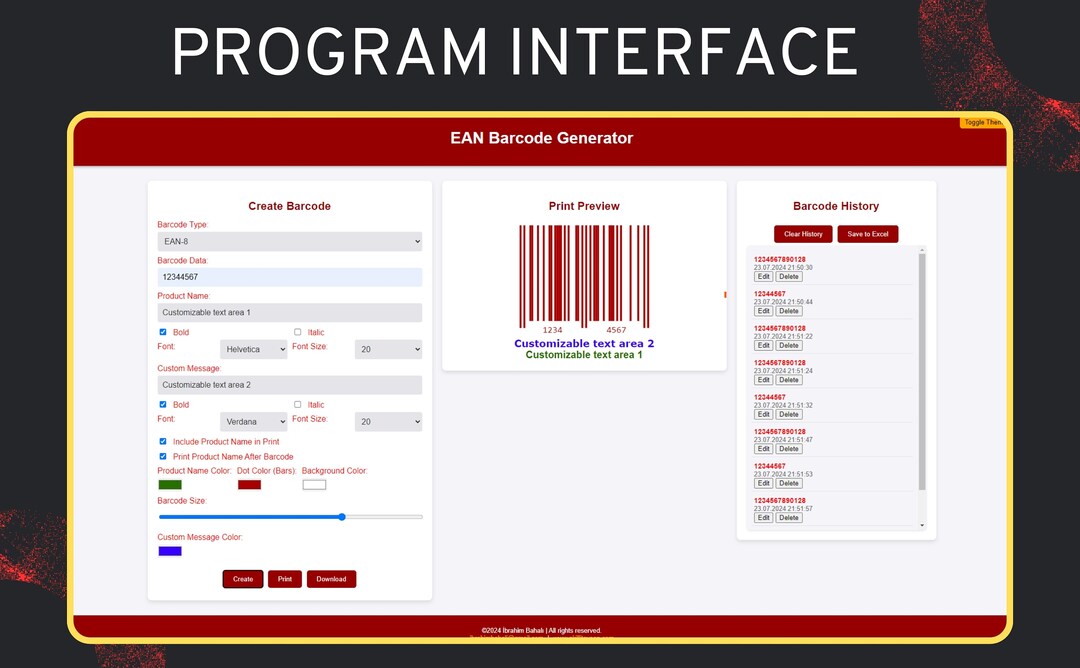The width and height of the screenshot is (1080, 668).
Task: Click the Clear History button
Action: pyautogui.click(x=803, y=234)
